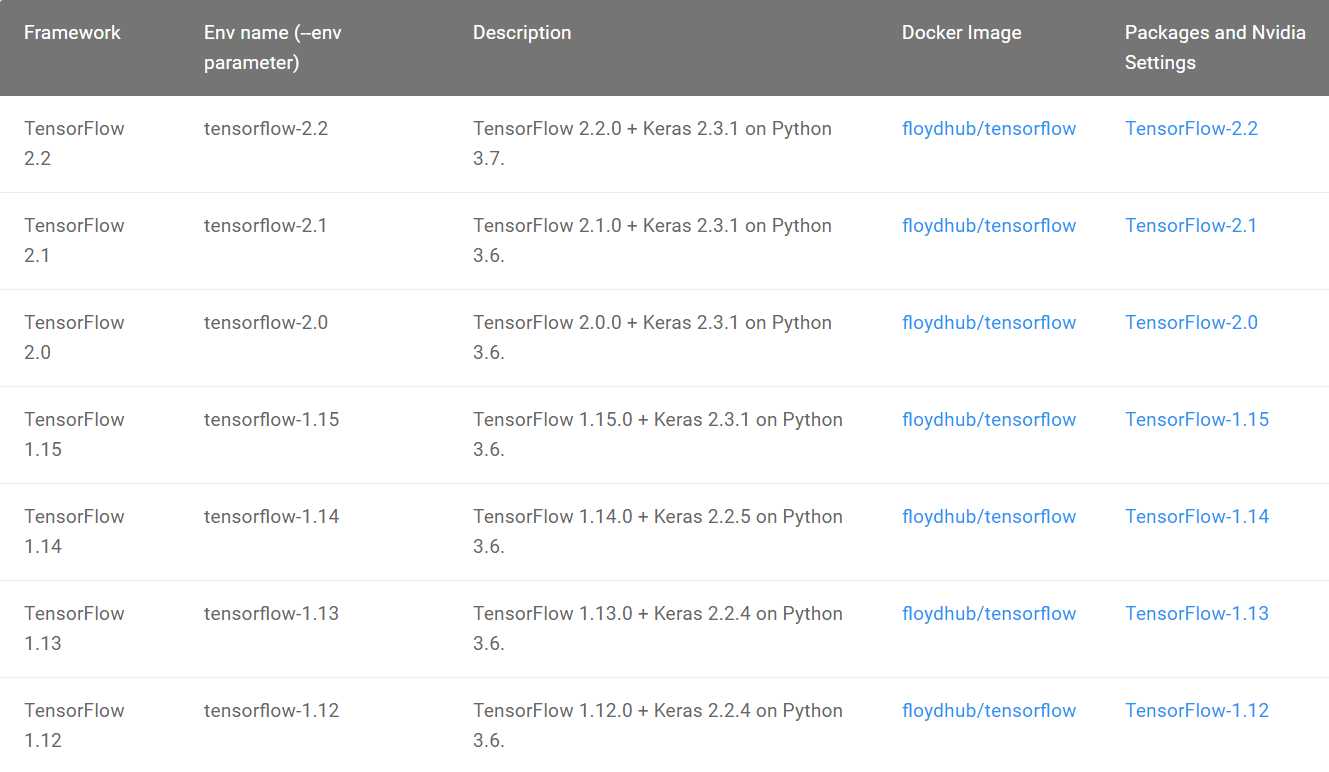
Task: Open the TensorFlow-2.0 packages link
Action: click(x=1191, y=323)
